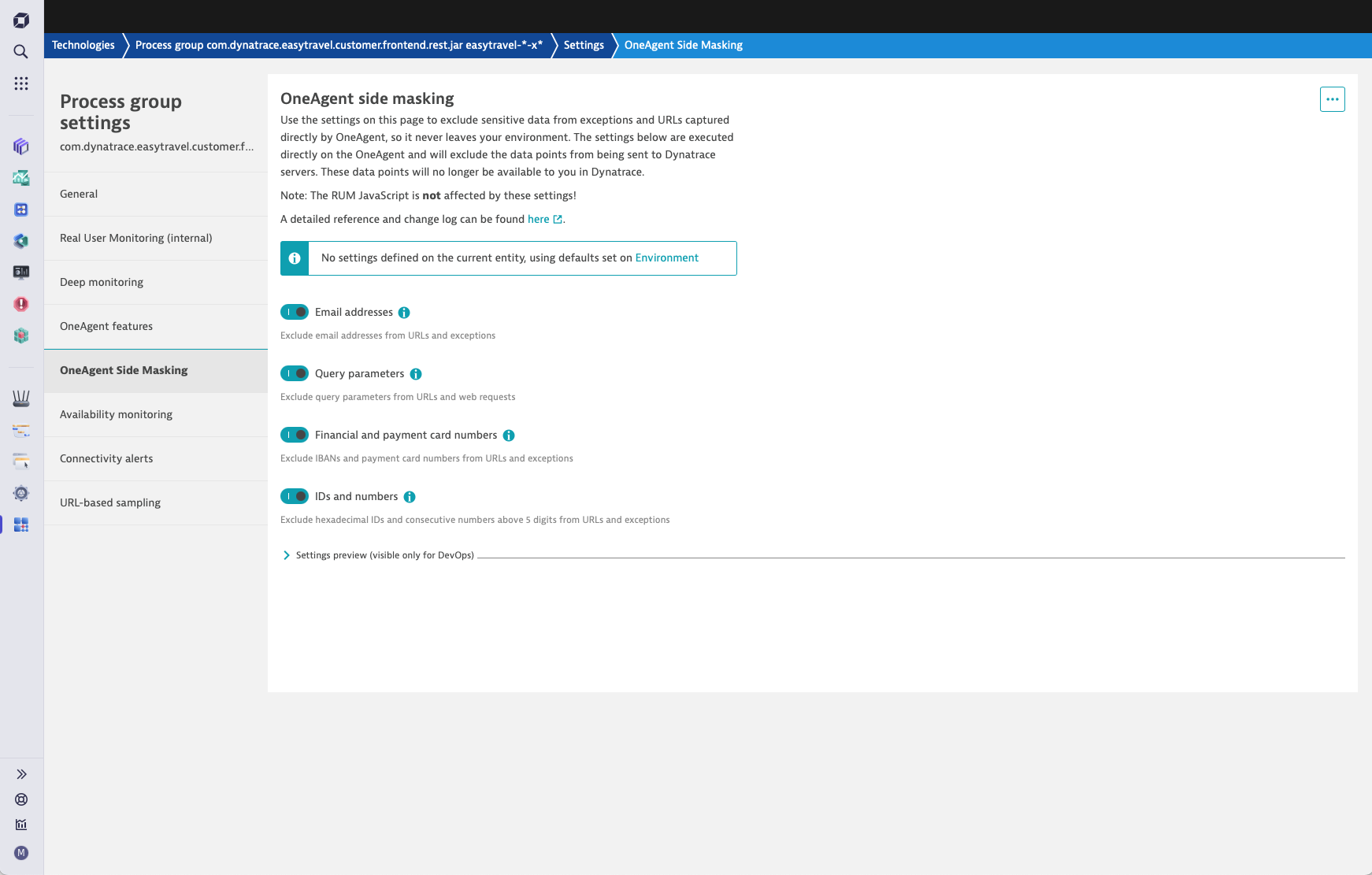This screenshot has height=875, width=1372.
Task: Follow the 'here' change log link
Action: point(540,219)
